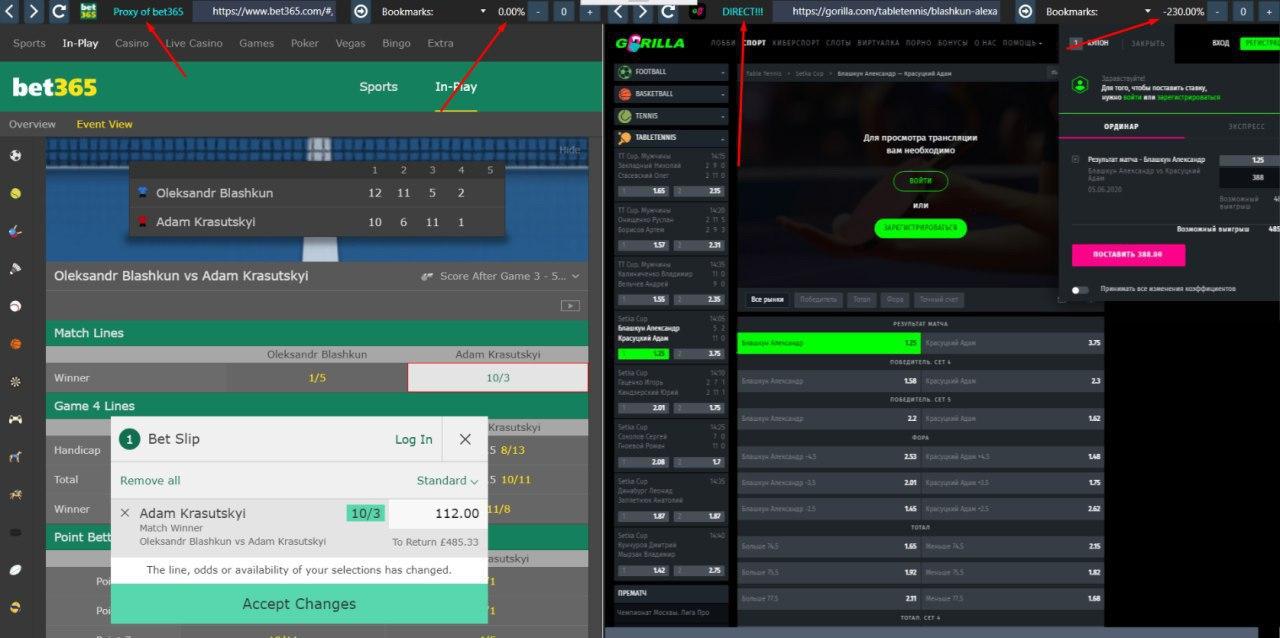Select the orange basketball icon in bet365 sidebar
1280x638 pixels.
click(15, 344)
